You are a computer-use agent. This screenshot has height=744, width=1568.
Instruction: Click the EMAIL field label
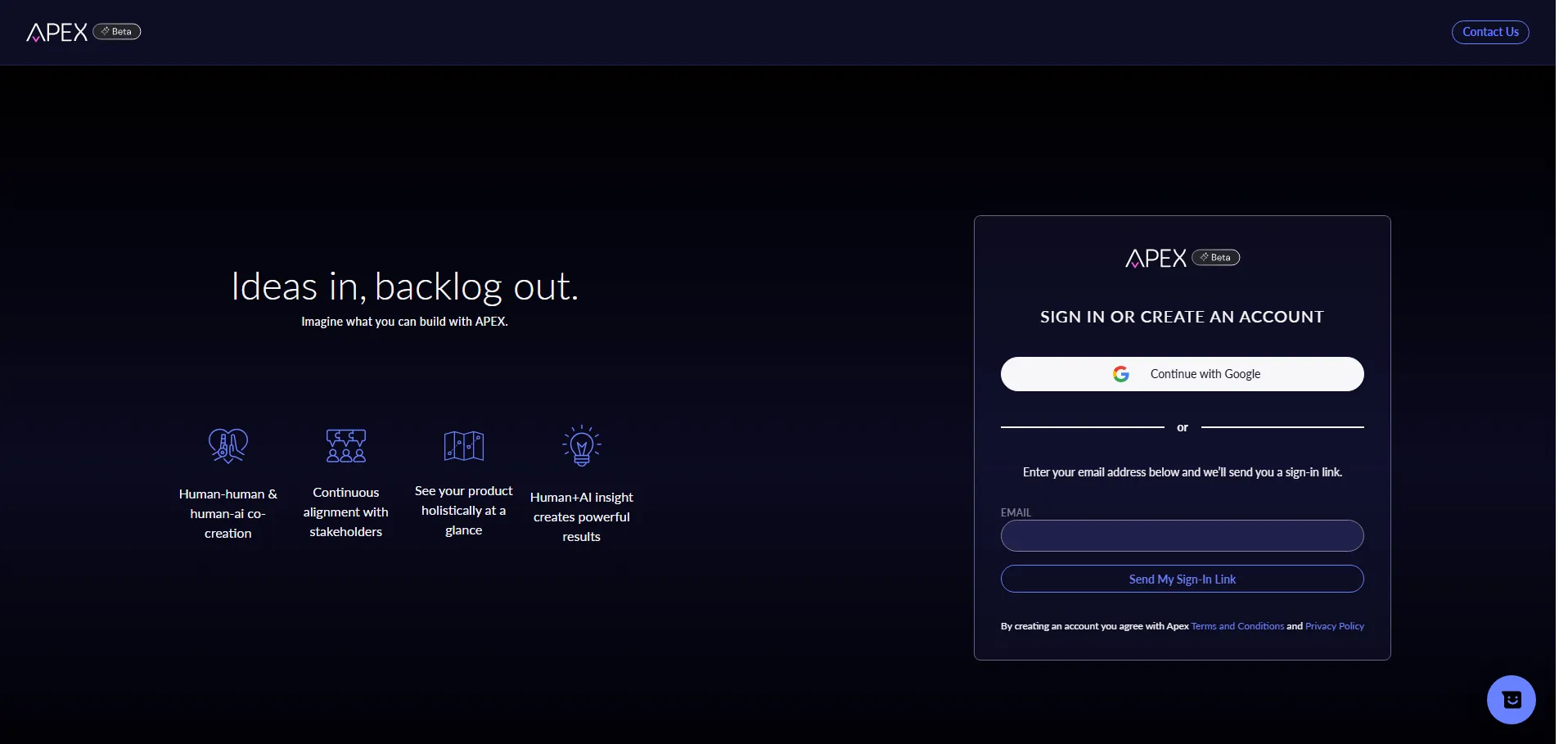1015,512
